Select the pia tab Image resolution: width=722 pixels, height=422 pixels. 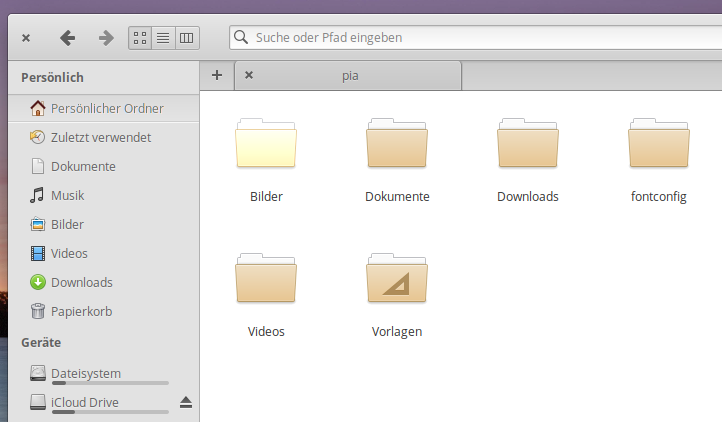(350, 75)
